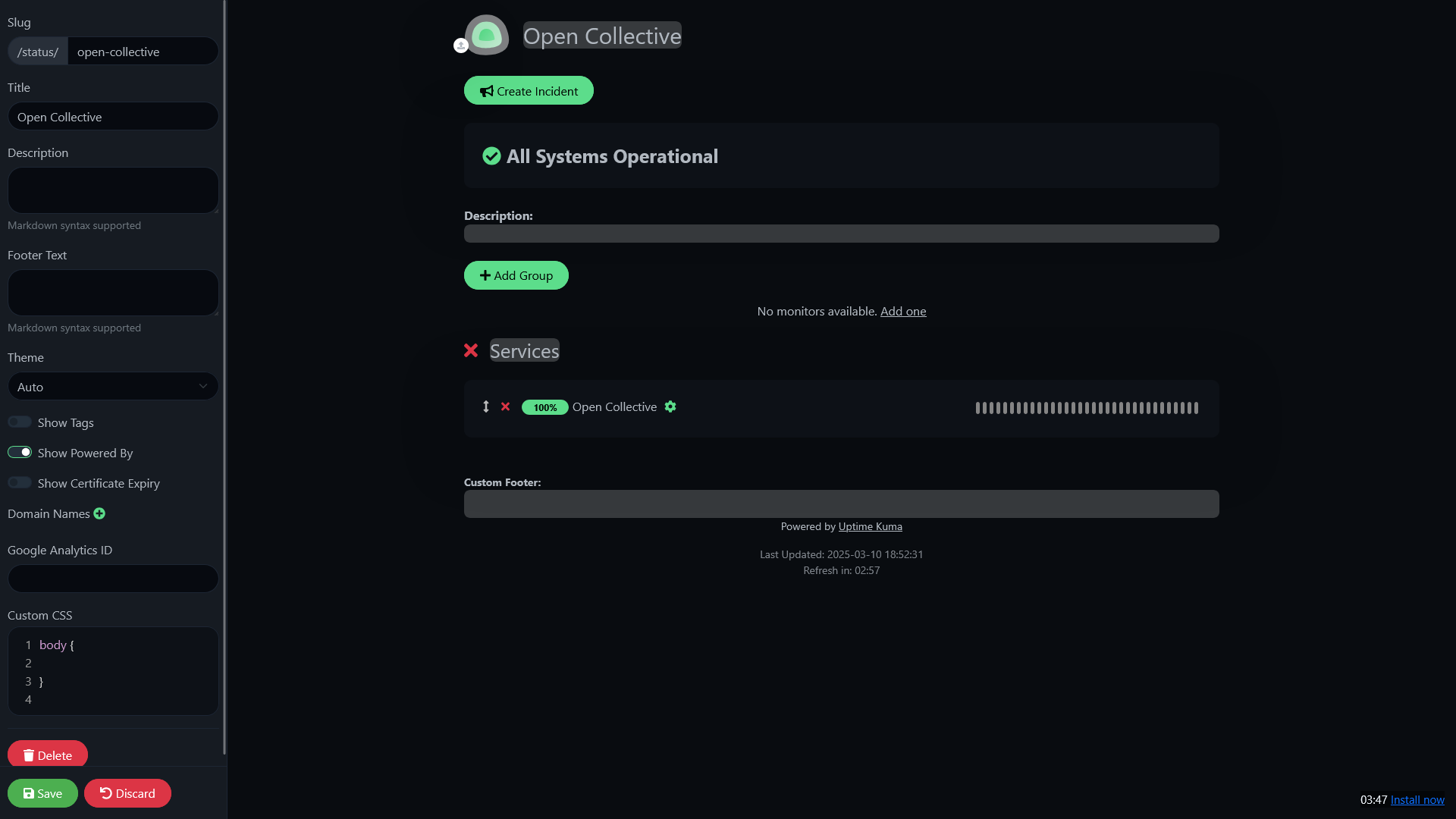Remove the Open Collective monitor with small red X
This screenshot has width=1456, height=819.
[505, 406]
